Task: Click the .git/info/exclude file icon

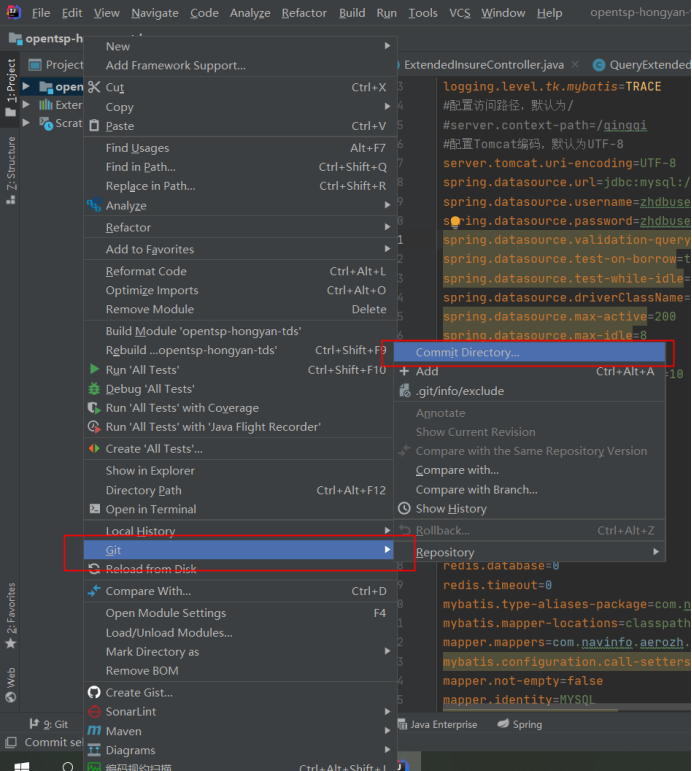Action: [x=405, y=391]
